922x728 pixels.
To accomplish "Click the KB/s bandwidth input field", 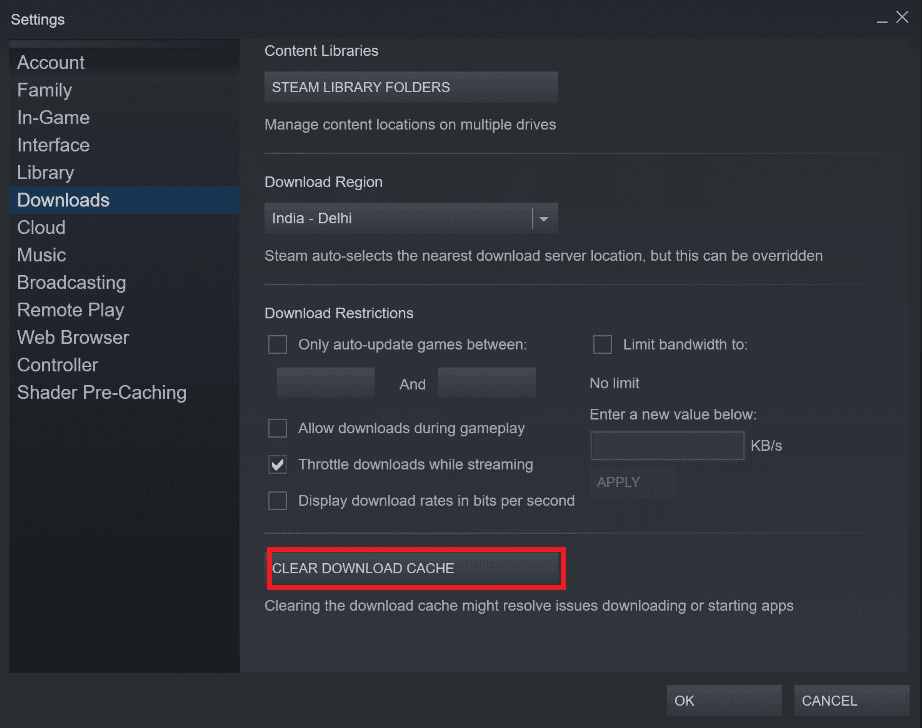I will [x=666, y=445].
